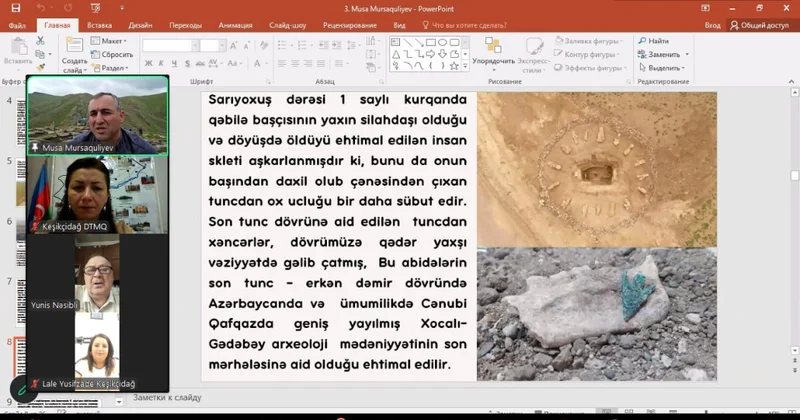
Task: Insert a Text Box from shapes gallery
Action: [396, 42]
